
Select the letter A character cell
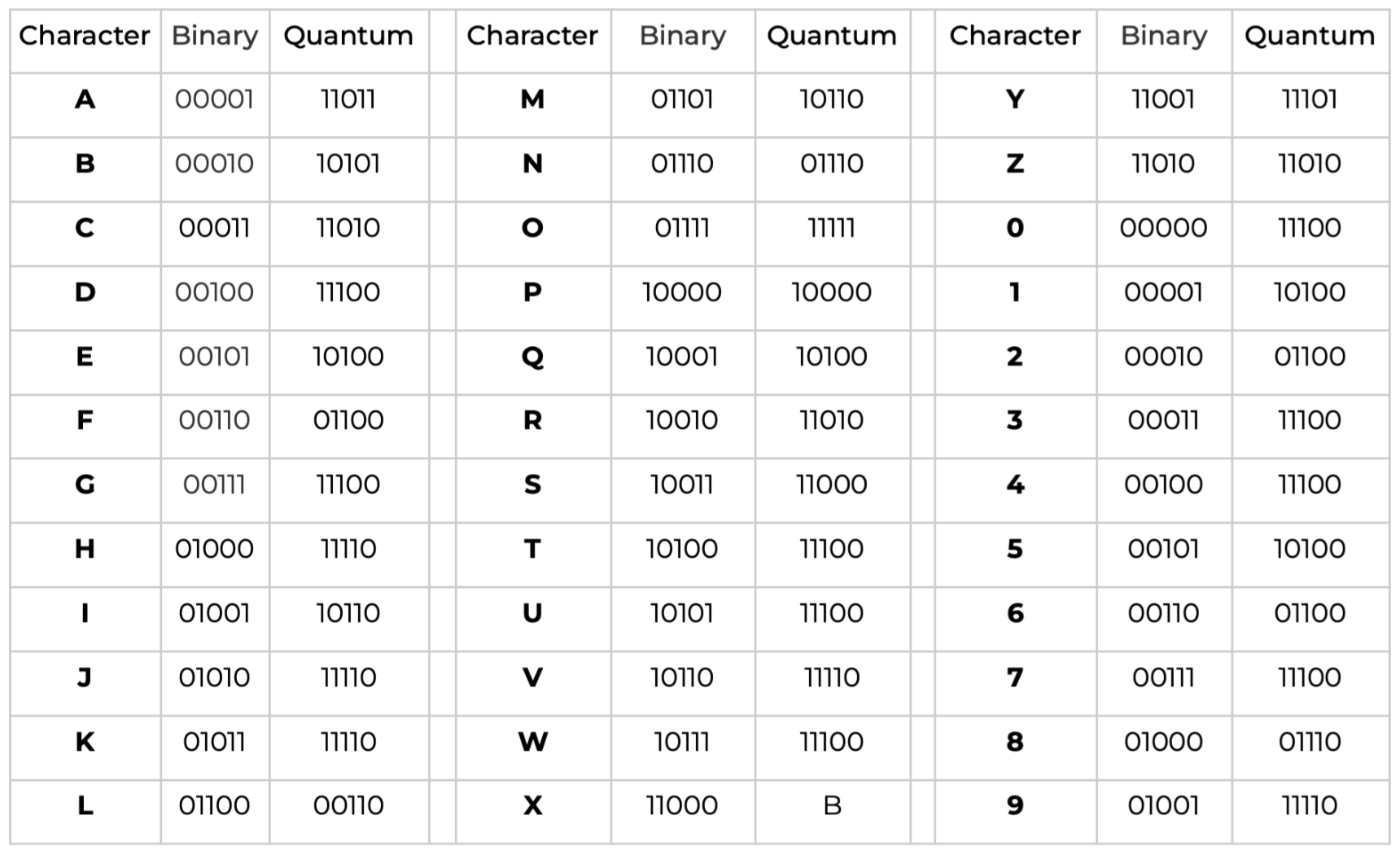85,99
